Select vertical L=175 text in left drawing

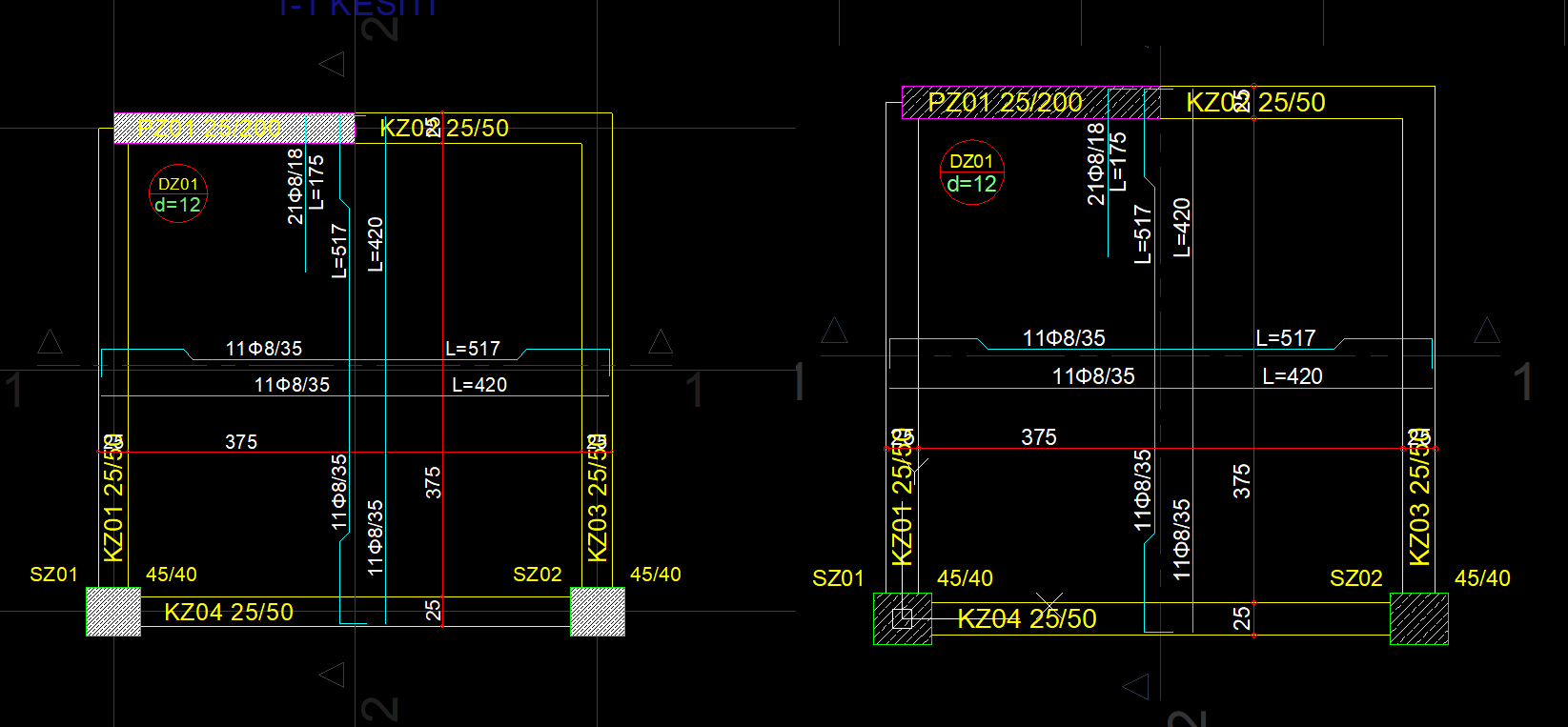click(x=316, y=182)
